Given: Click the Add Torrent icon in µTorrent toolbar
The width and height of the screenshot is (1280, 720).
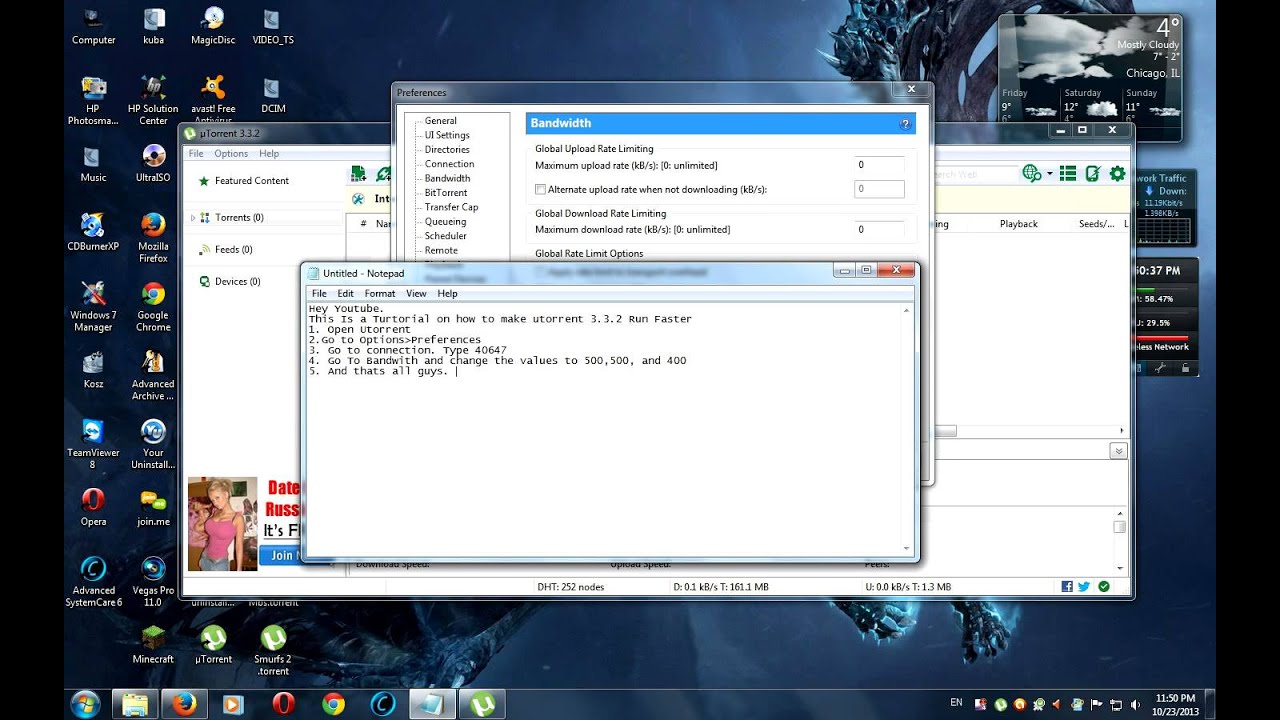Looking at the screenshot, I should (x=358, y=174).
